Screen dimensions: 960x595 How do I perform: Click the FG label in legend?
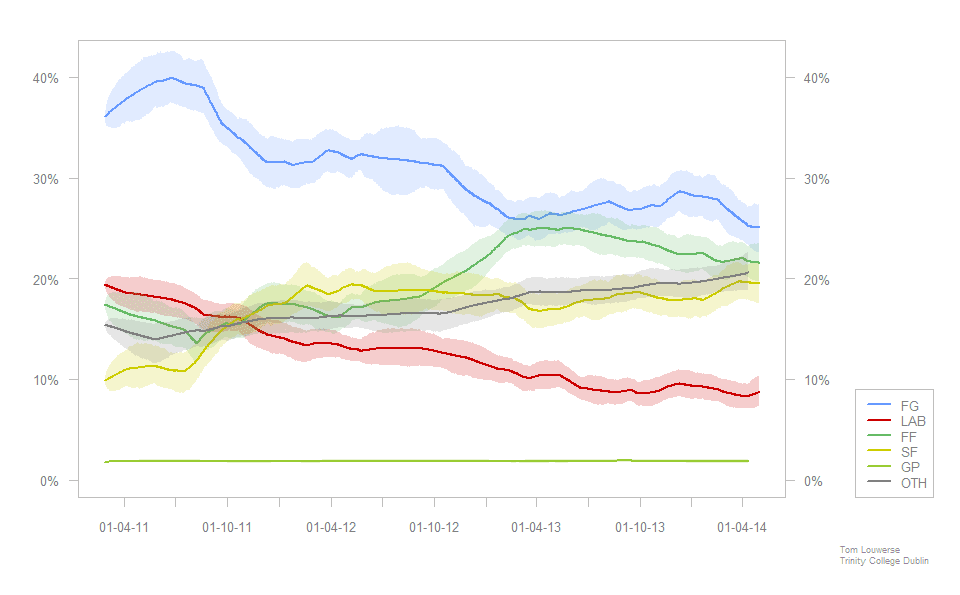pos(909,405)
